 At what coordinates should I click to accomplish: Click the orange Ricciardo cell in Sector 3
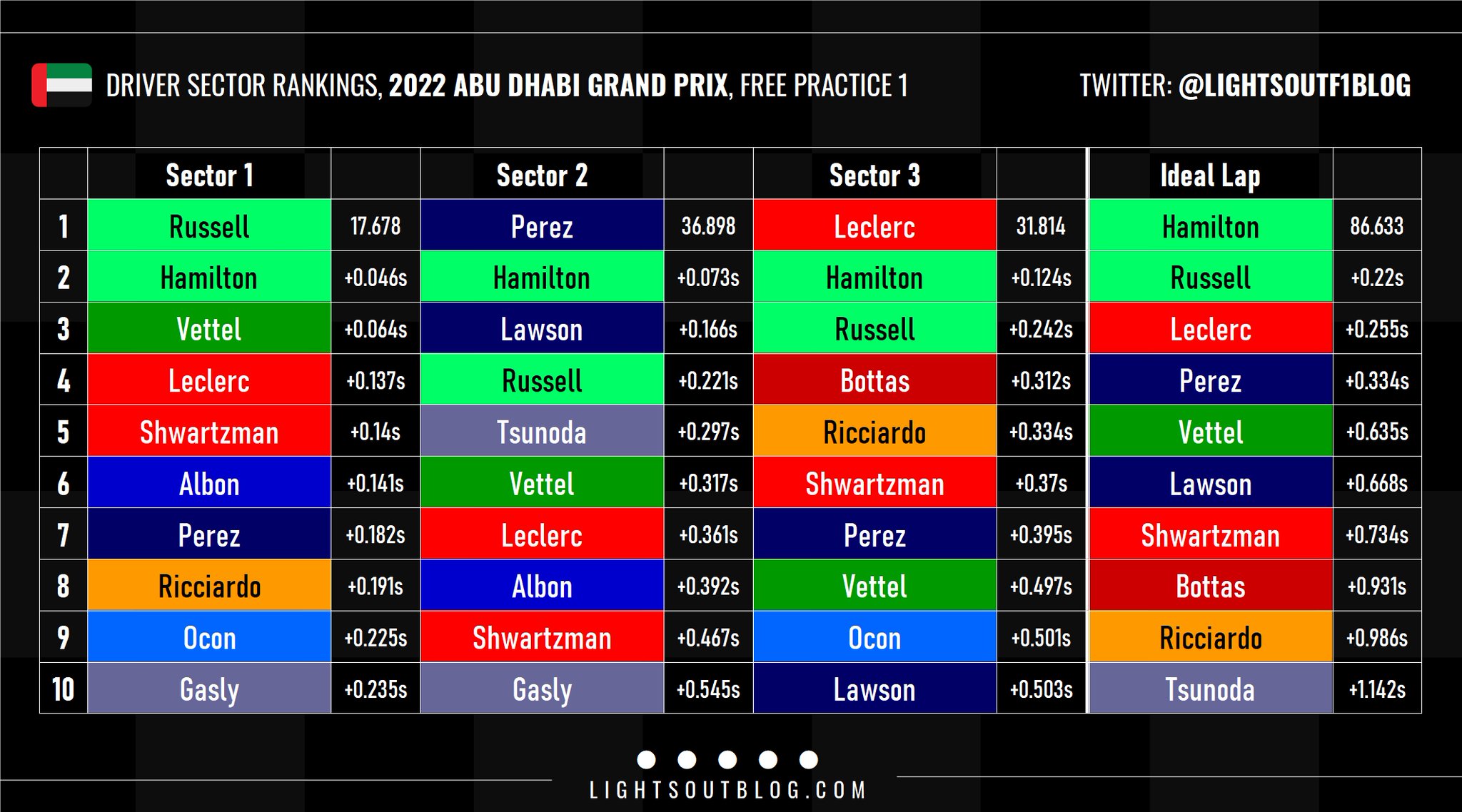pos(874,431)
